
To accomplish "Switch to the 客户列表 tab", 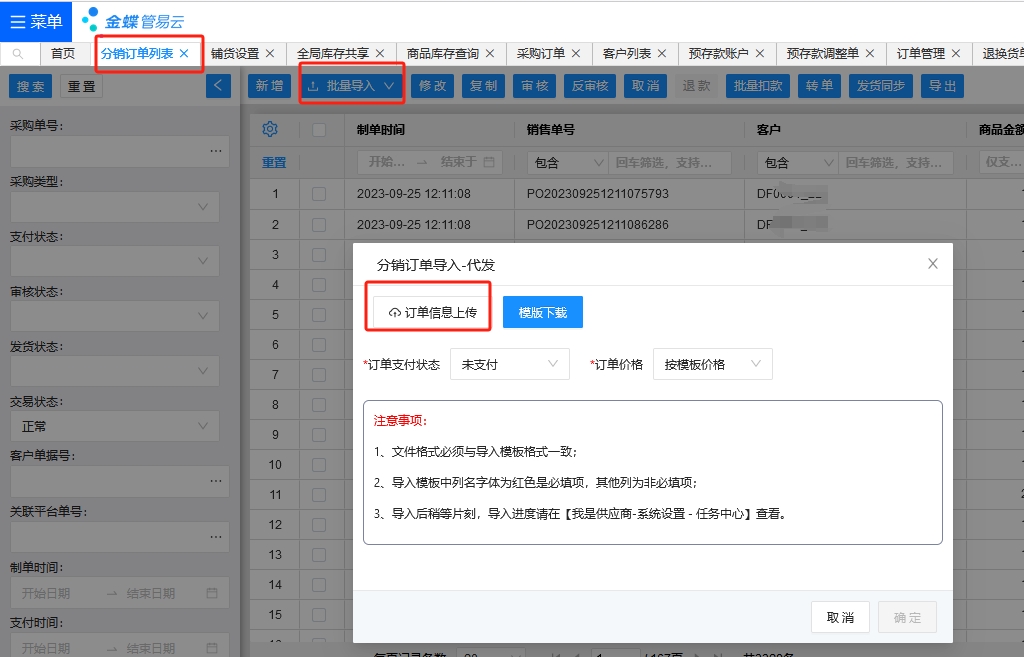I will pos(627,54).
